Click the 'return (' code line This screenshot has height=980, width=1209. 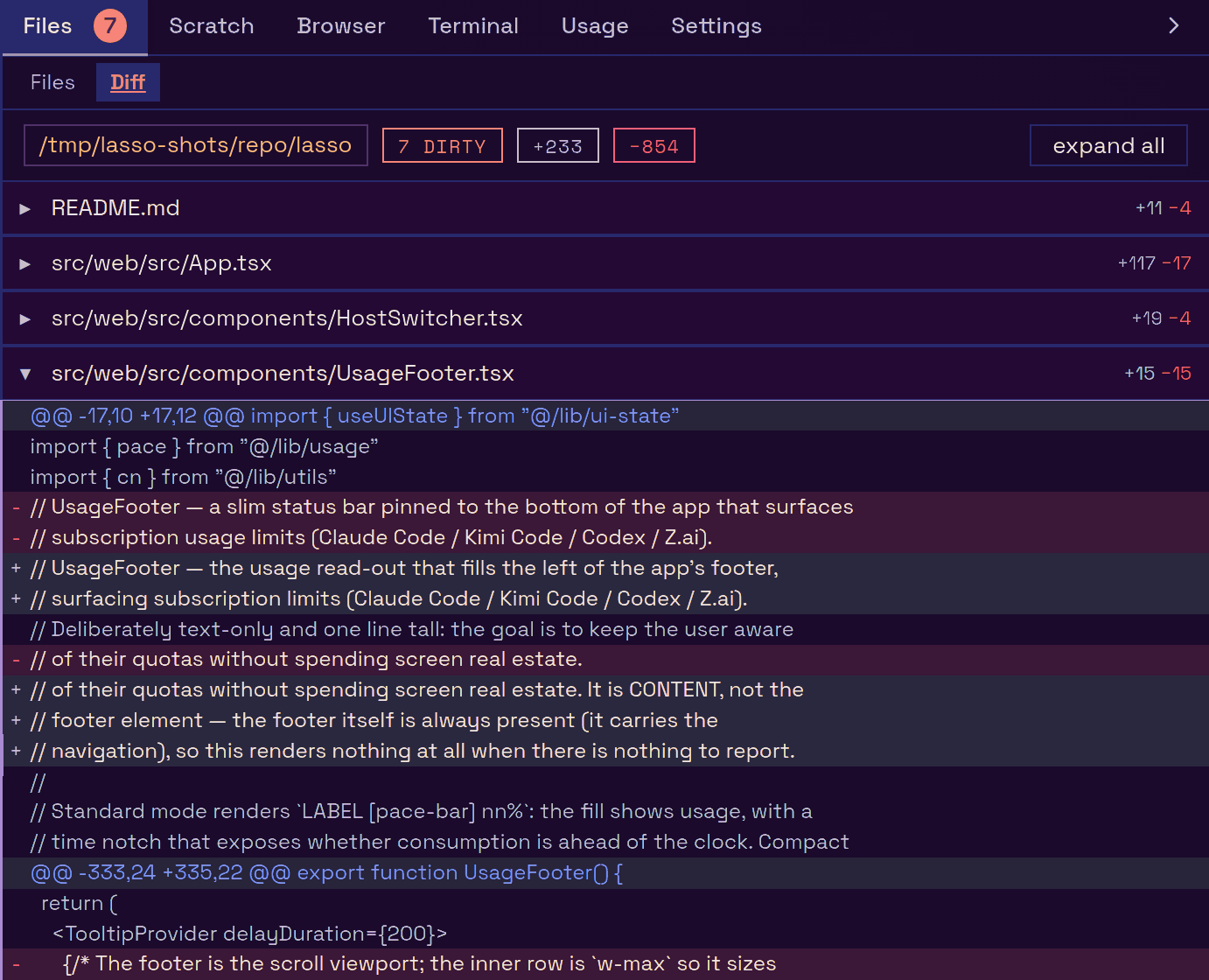point(605,903)
